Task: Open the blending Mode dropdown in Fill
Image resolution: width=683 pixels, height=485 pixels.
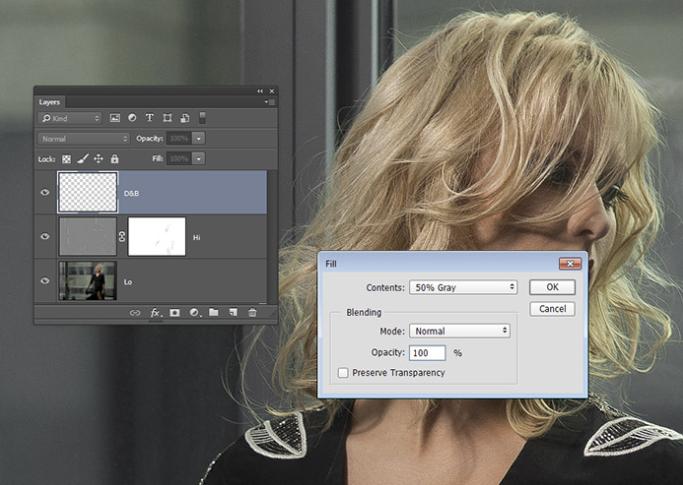Action: [459, 331]
